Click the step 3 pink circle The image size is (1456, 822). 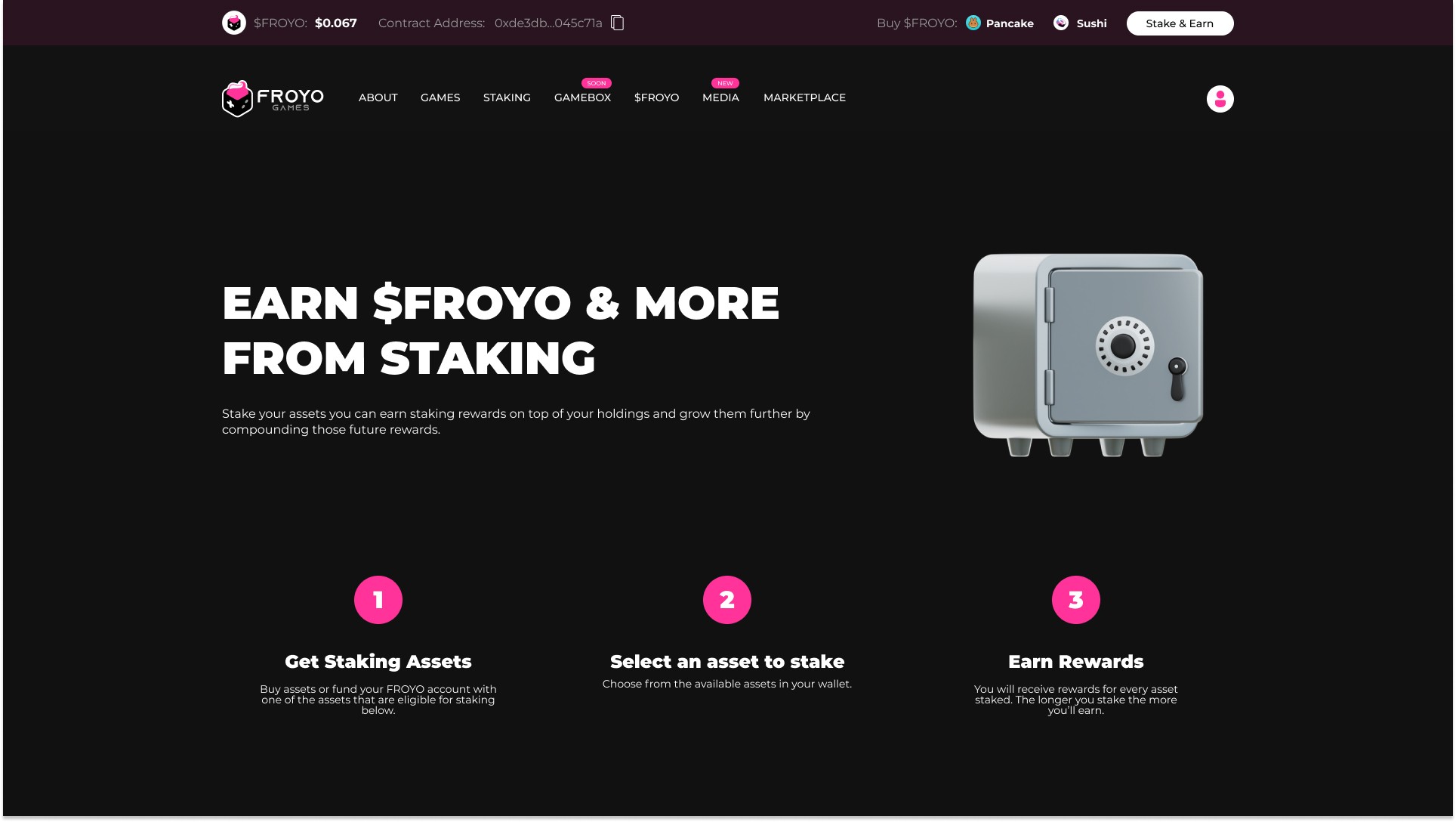click(1076, 600)
